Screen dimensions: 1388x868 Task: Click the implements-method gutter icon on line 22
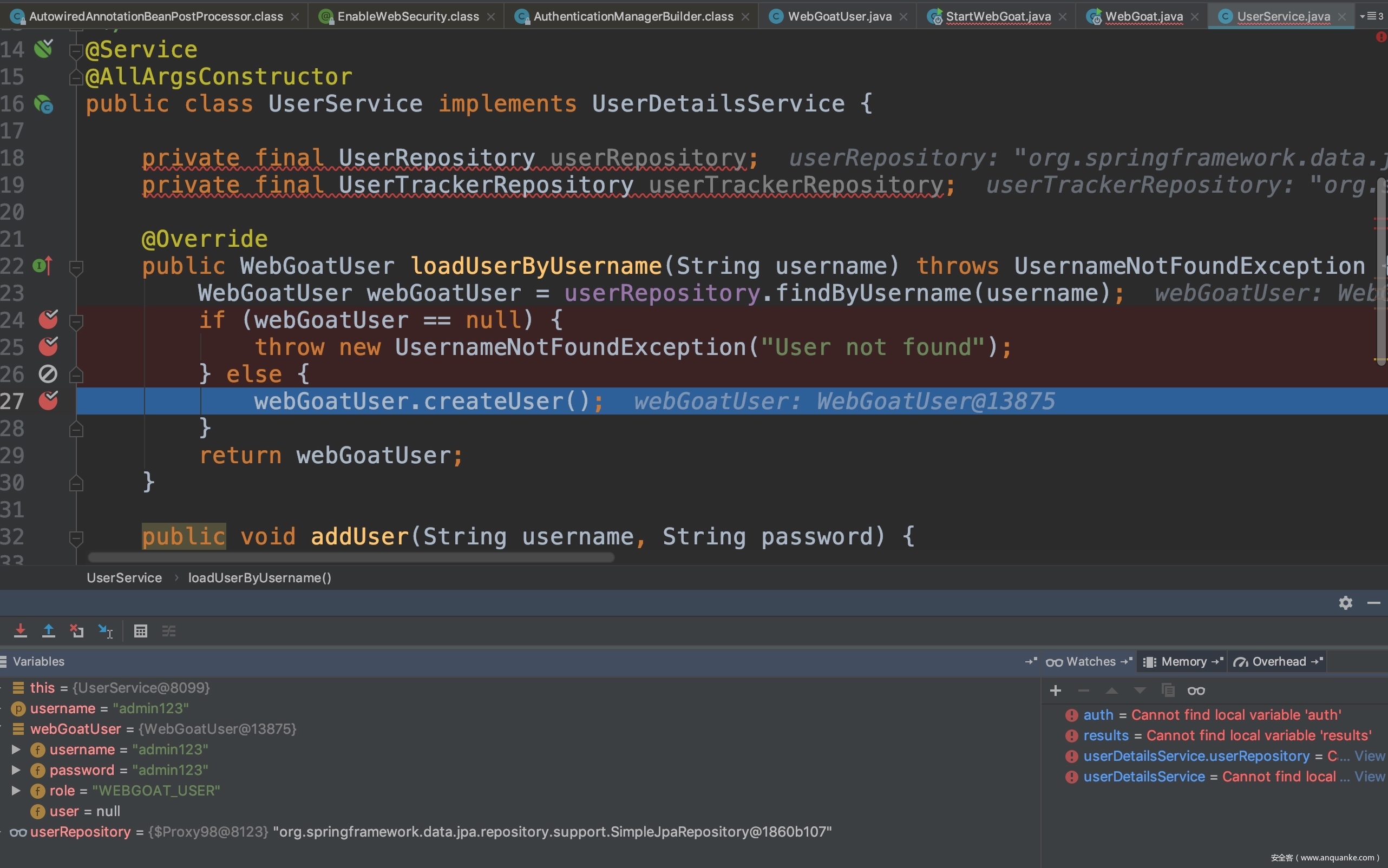coord(43,265)
